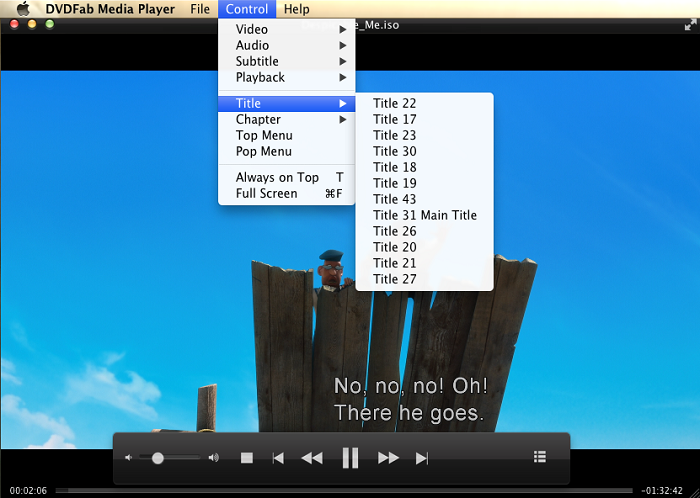
Task: Play Title 26 from submenu
Action: [x=425, y=231]
